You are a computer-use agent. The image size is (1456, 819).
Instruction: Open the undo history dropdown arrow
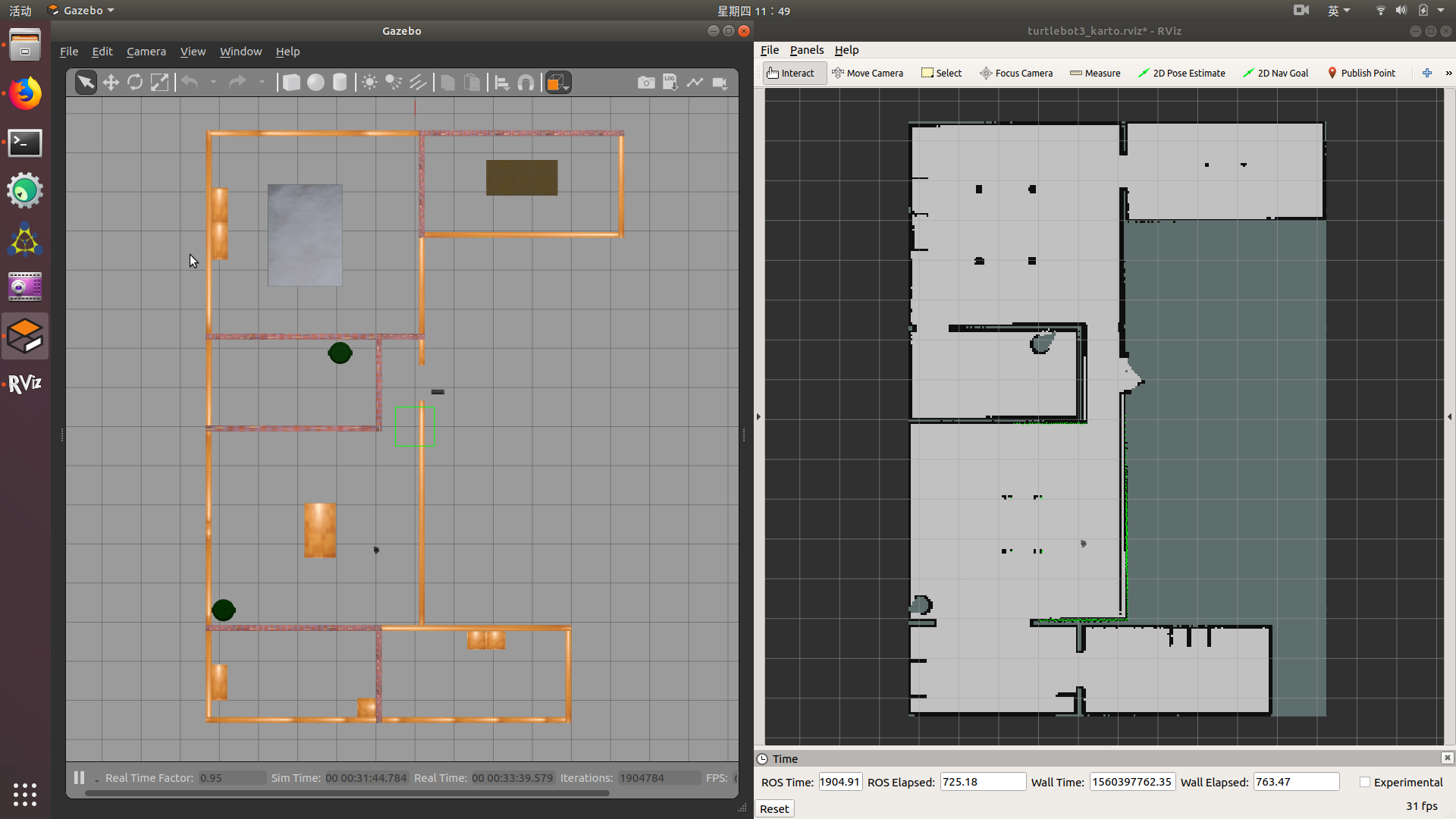213,83
